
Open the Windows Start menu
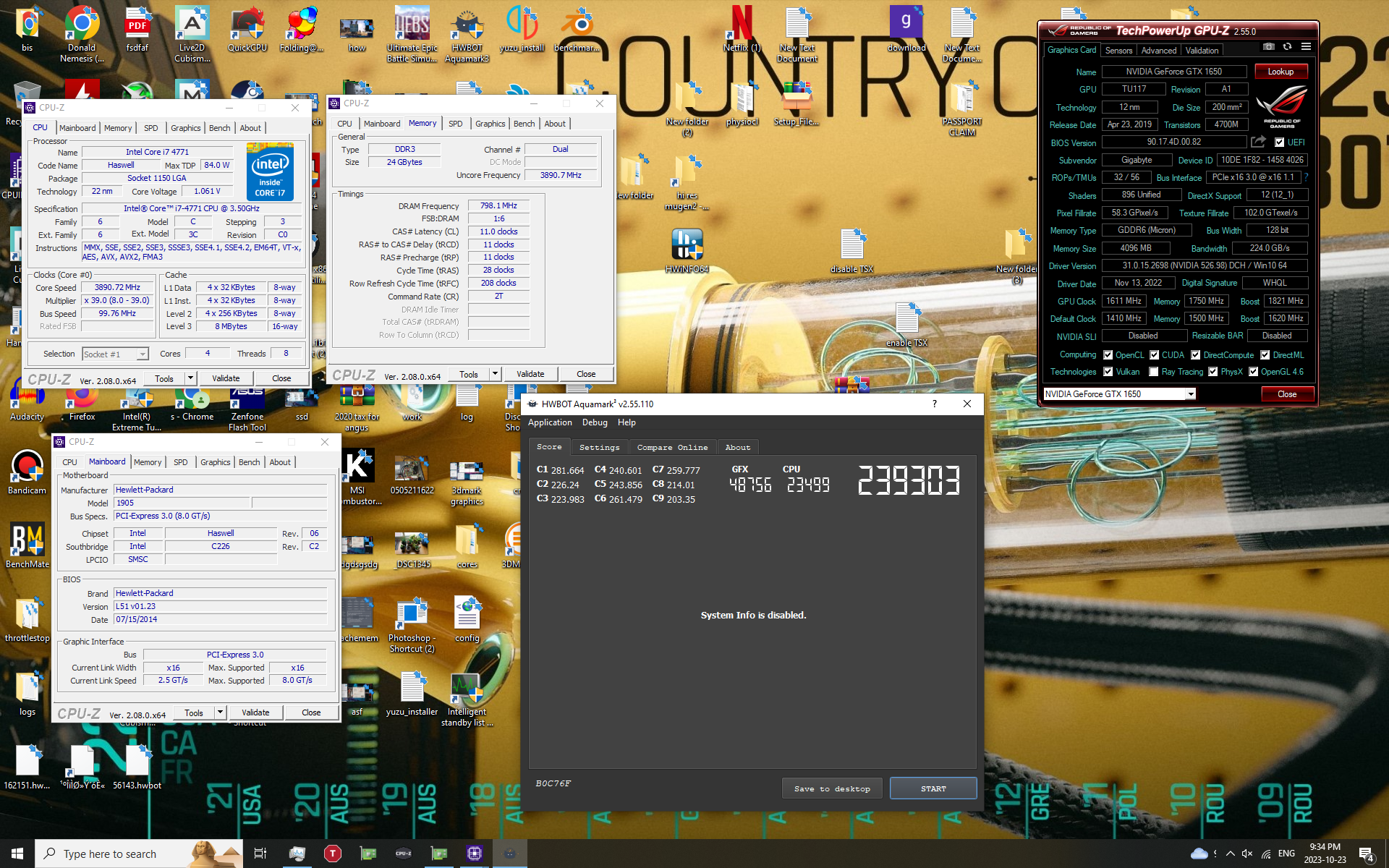17,854
